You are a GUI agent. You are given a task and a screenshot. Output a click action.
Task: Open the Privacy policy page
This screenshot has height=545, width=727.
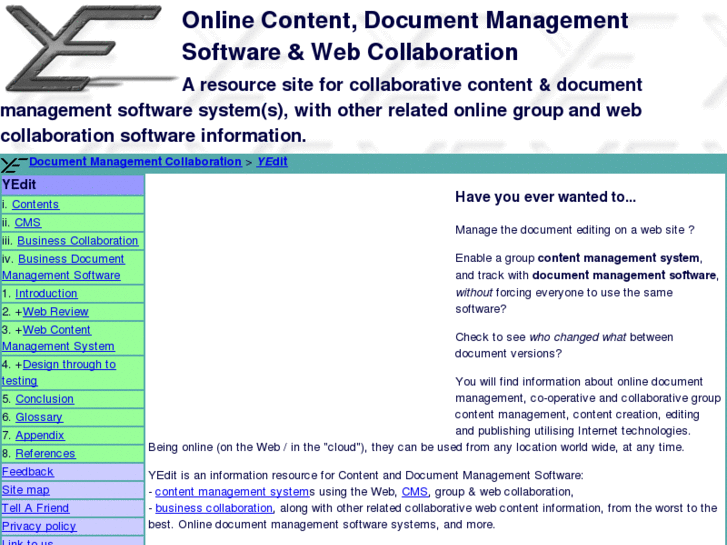[39, 526]
